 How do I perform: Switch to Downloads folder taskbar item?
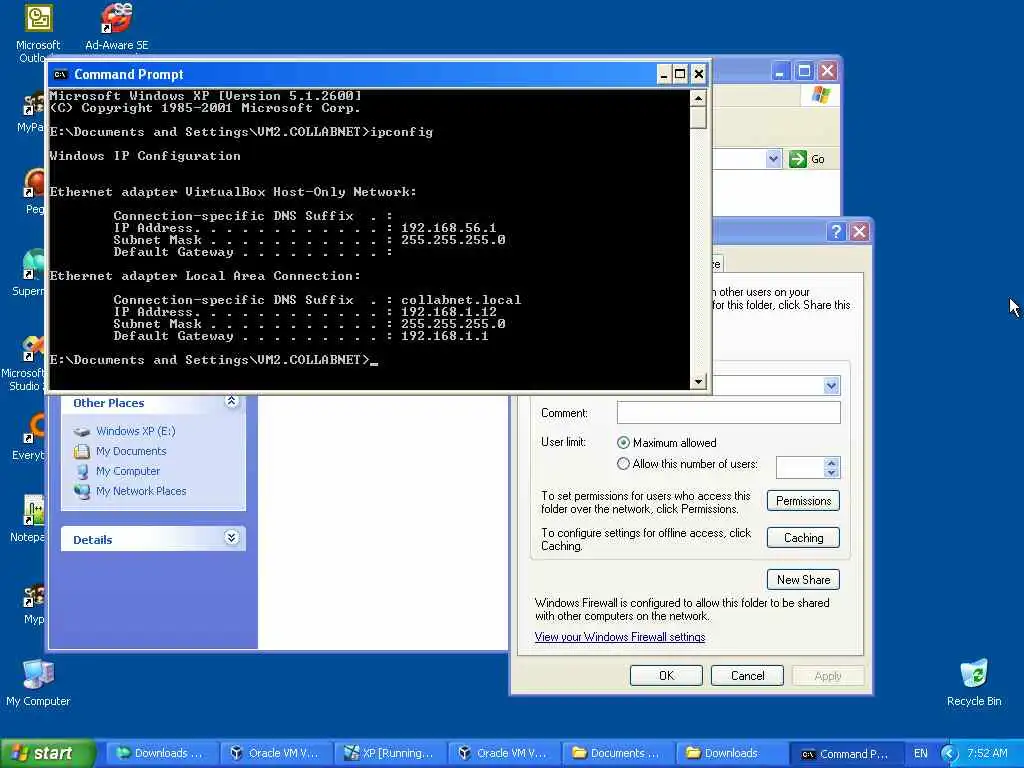click(731, 754)
